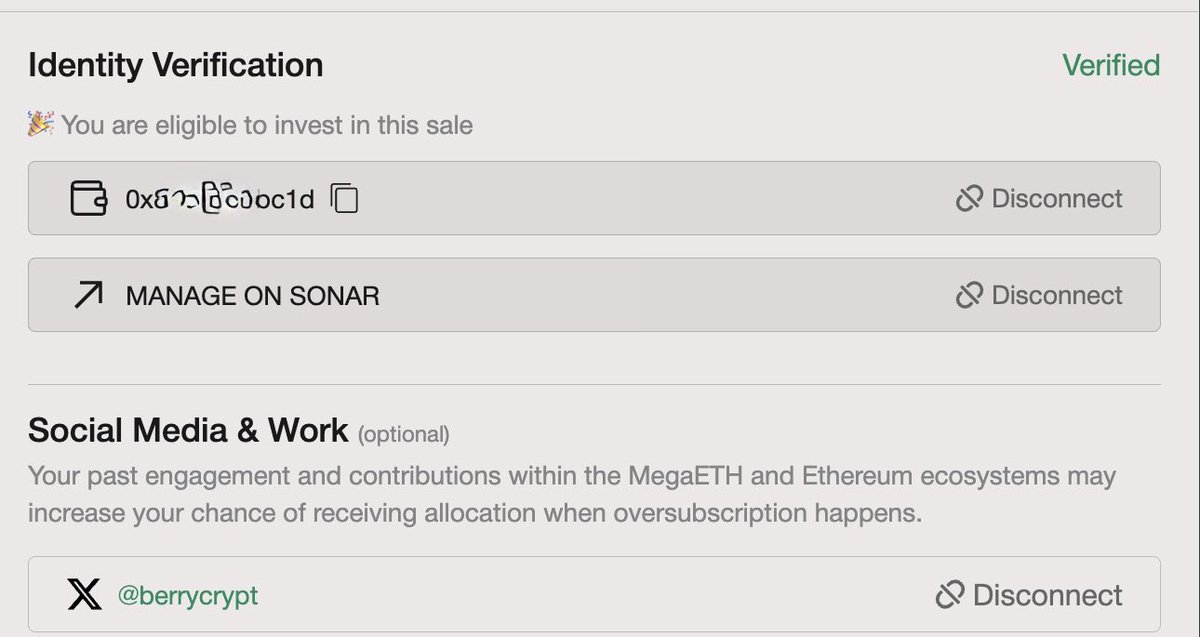This screenshot has height=637, width=1200.
Task: Click the Identity Verification heading
Action: (175, 66)
